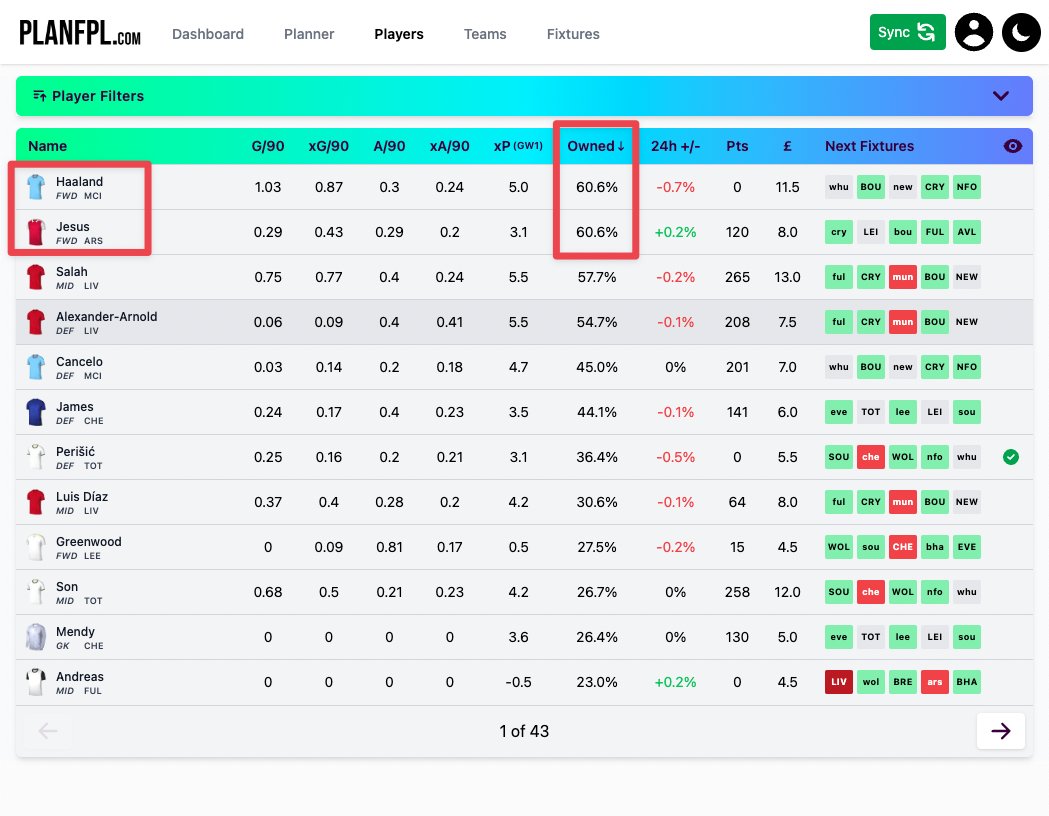Click Salah's red shirt icon
Viewport: 1049px width, 816px height.
click(36, 277)
